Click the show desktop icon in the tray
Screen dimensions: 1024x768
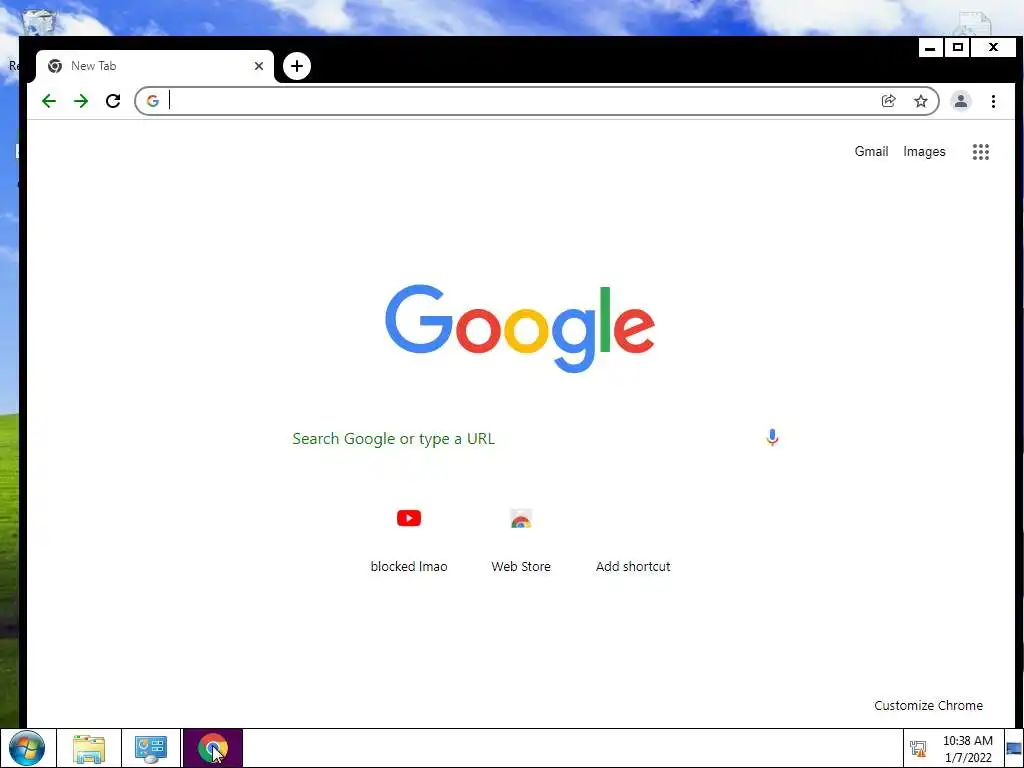pos(1014,748)
